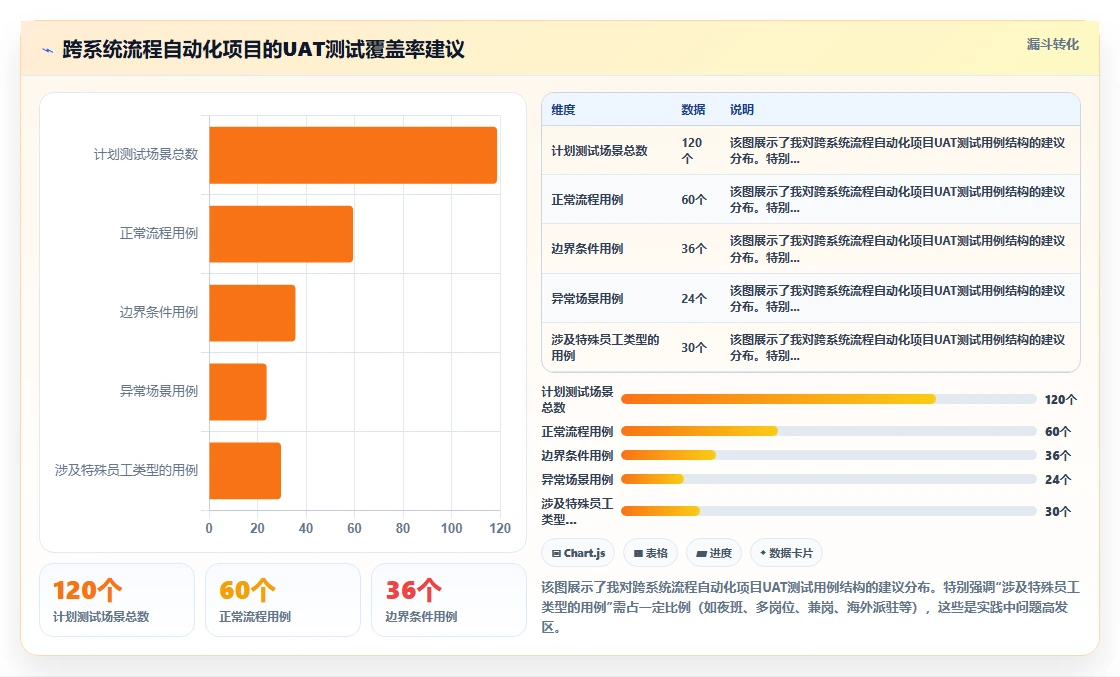Viewport: 1120px width, 677px height.
Task: Click the description in the 异常场景用例 row
Action: click(x=897, y=299)
